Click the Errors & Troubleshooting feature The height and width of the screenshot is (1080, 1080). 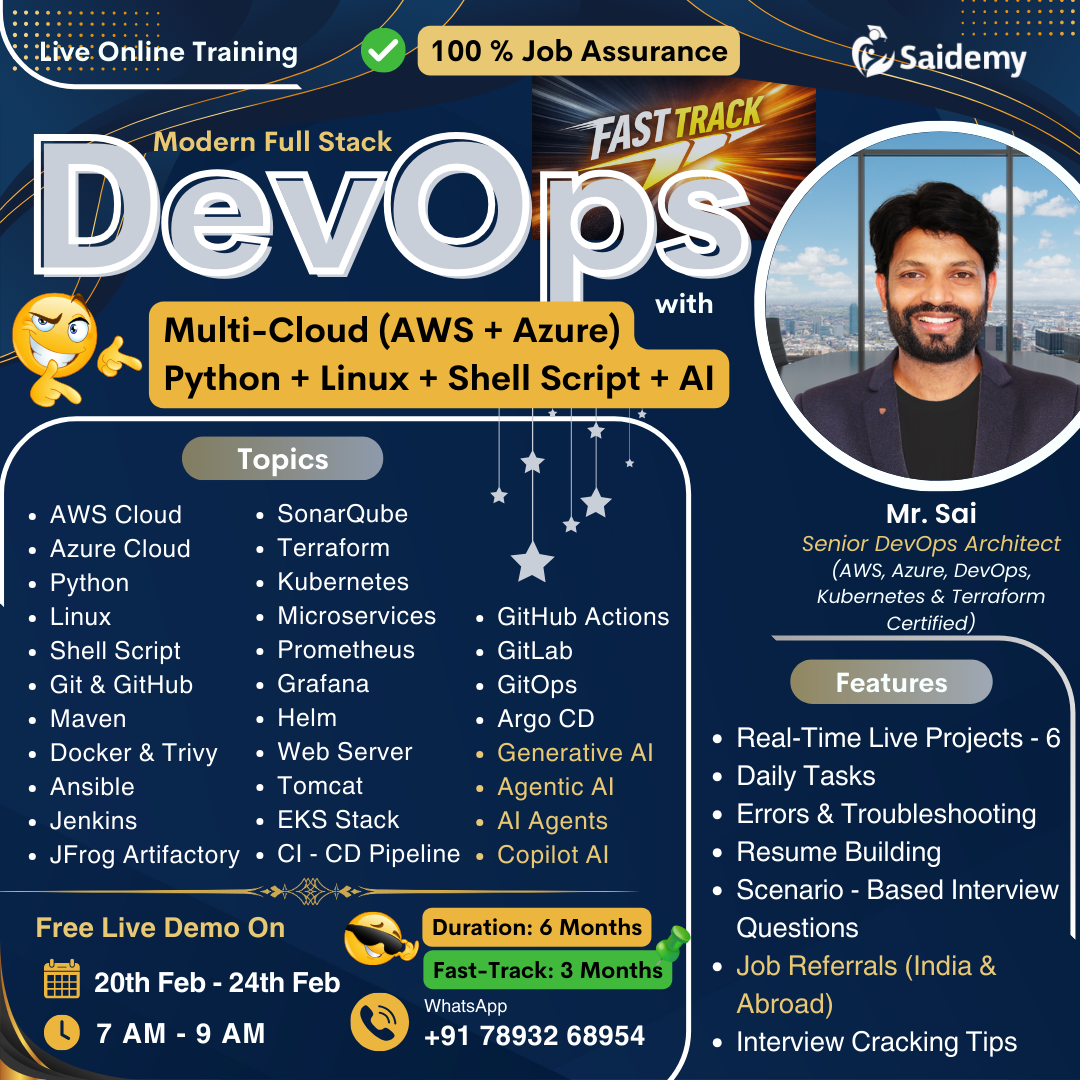pos(886,814)
